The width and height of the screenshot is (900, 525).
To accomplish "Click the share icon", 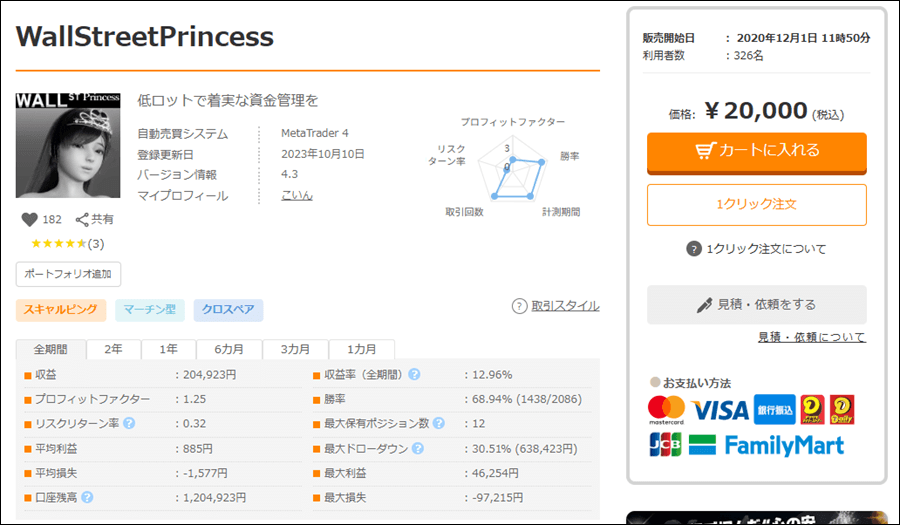I will pos(83,219).
